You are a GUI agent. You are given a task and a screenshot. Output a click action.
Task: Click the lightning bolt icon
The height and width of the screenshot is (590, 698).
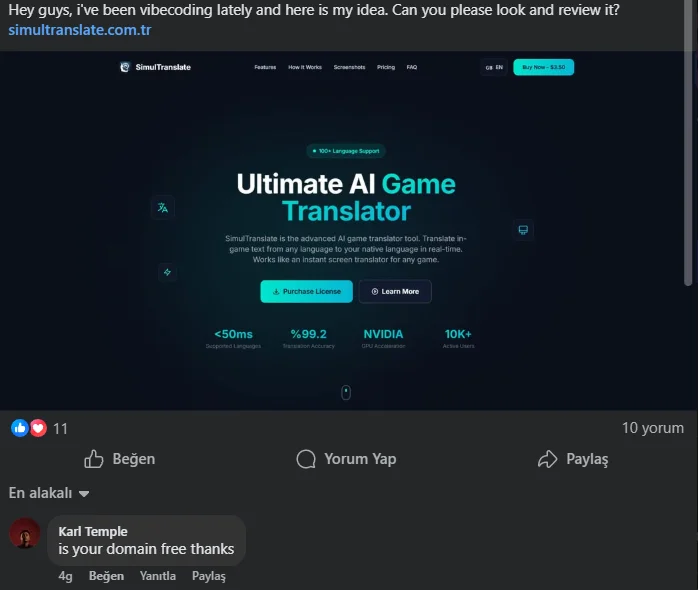pyautogui.click(x=167, y=272)
